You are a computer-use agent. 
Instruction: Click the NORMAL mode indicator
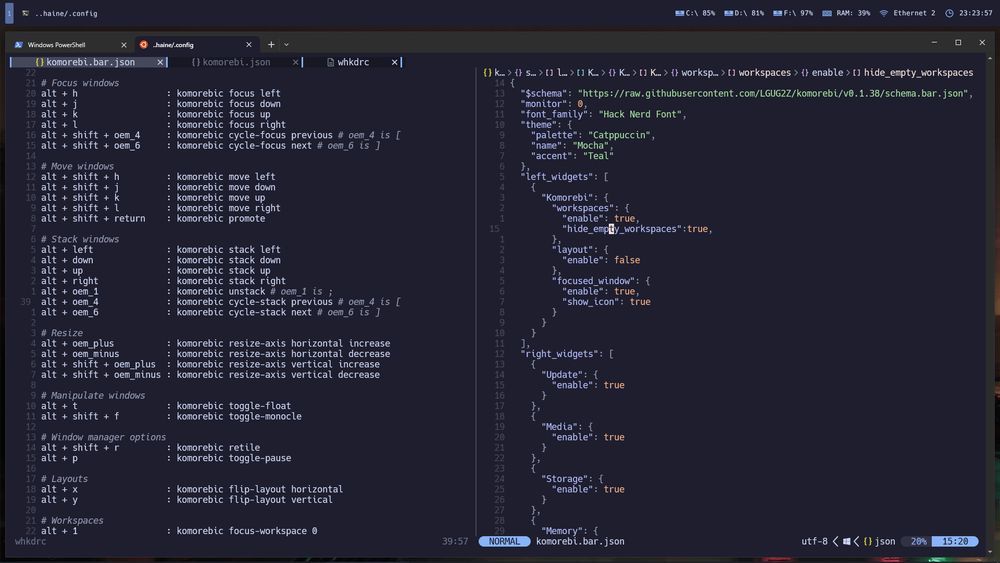click(x=504, y=541)
